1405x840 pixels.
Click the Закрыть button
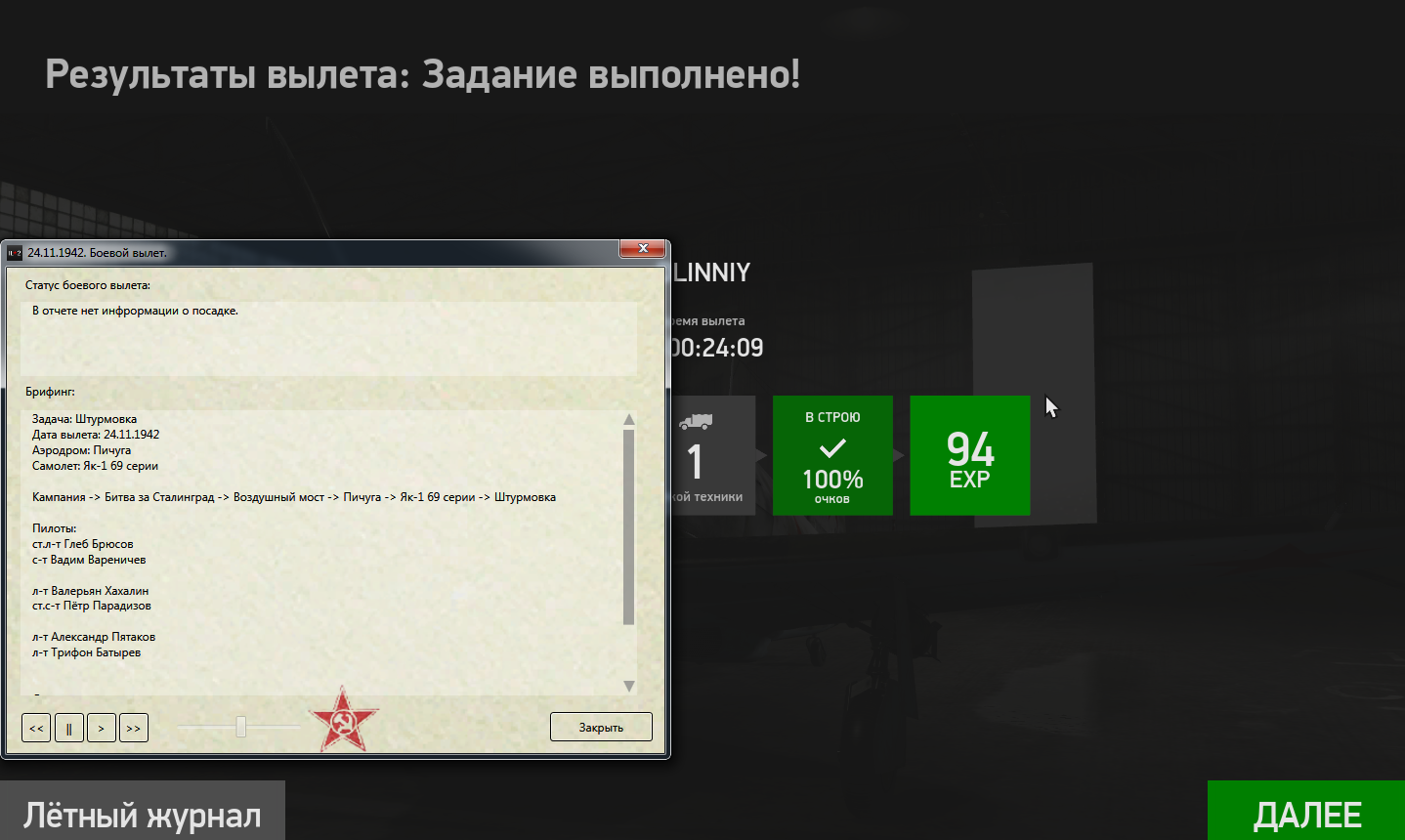(x=601, y=727)
